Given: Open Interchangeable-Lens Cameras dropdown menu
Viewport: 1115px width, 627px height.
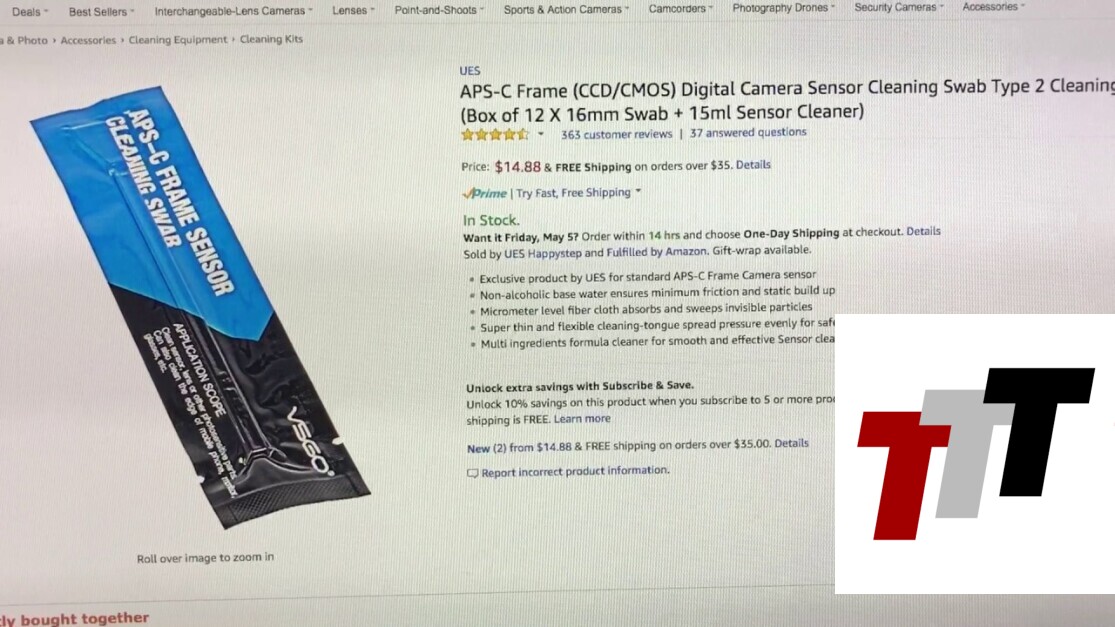Looking at the screenshot, I should [x=233, y=11].
